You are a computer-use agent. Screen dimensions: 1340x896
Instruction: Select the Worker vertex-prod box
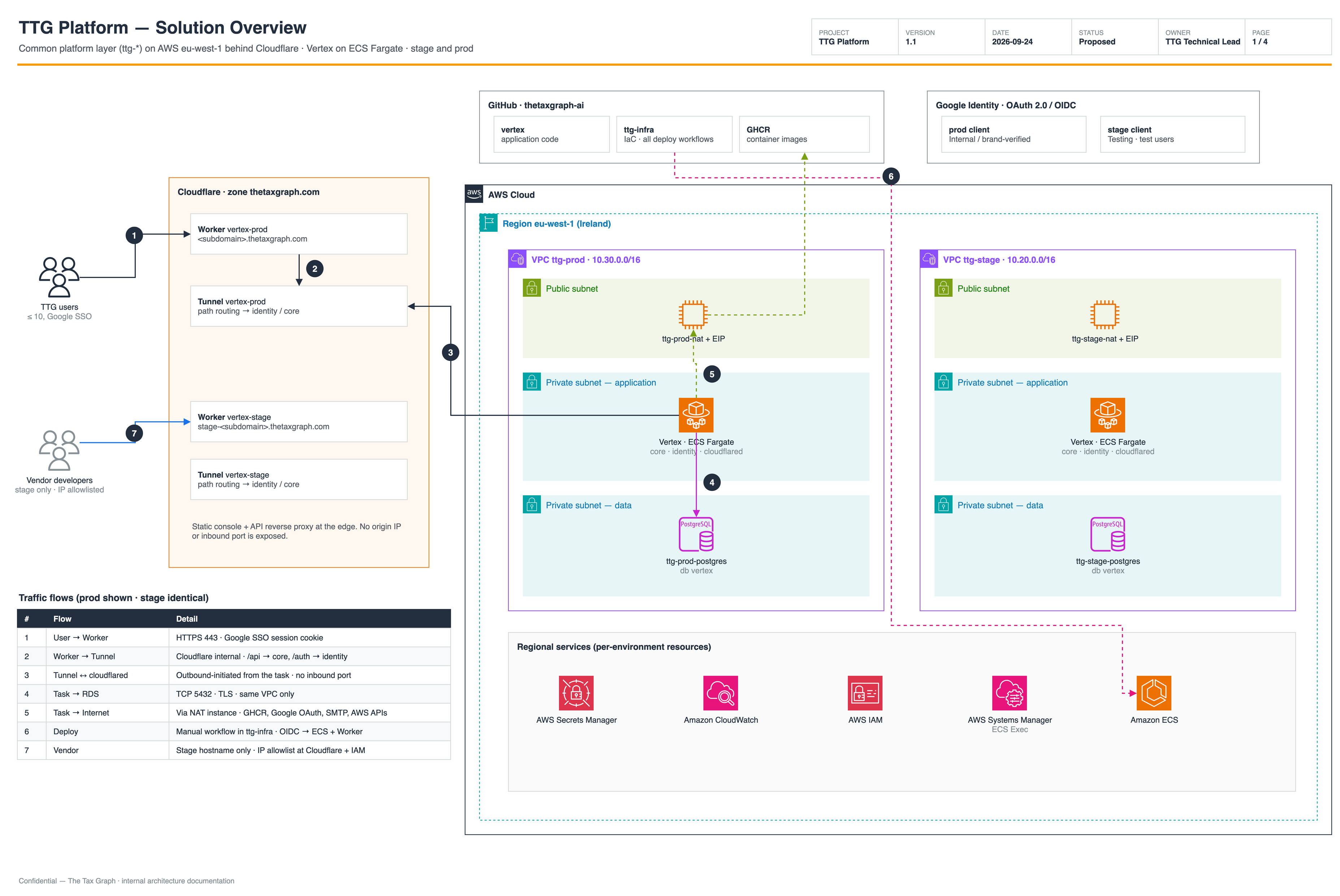pos(299,234)
